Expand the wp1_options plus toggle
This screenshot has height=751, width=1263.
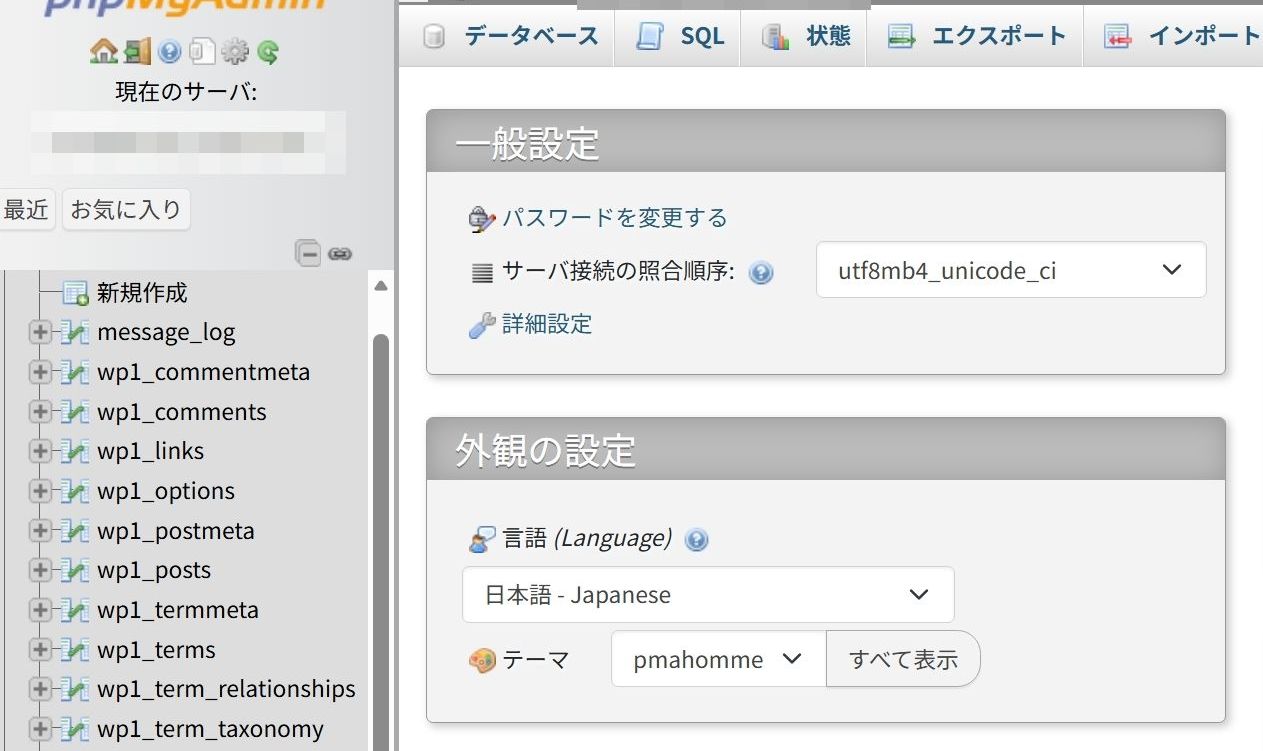tap(40, 491)
